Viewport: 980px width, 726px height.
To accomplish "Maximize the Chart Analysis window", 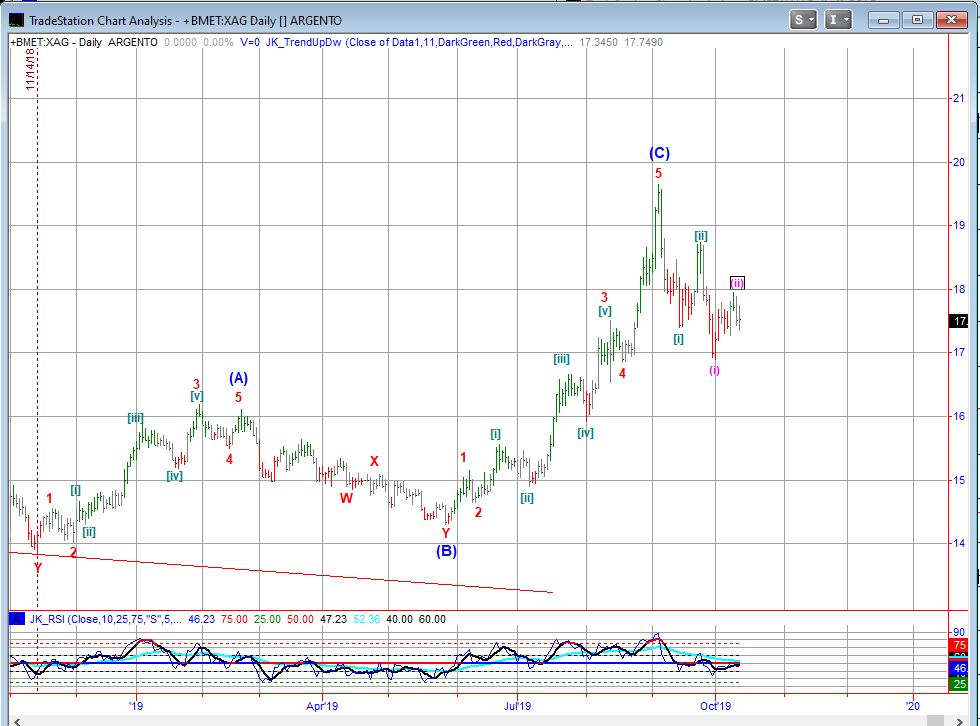I will pos(917,20).
